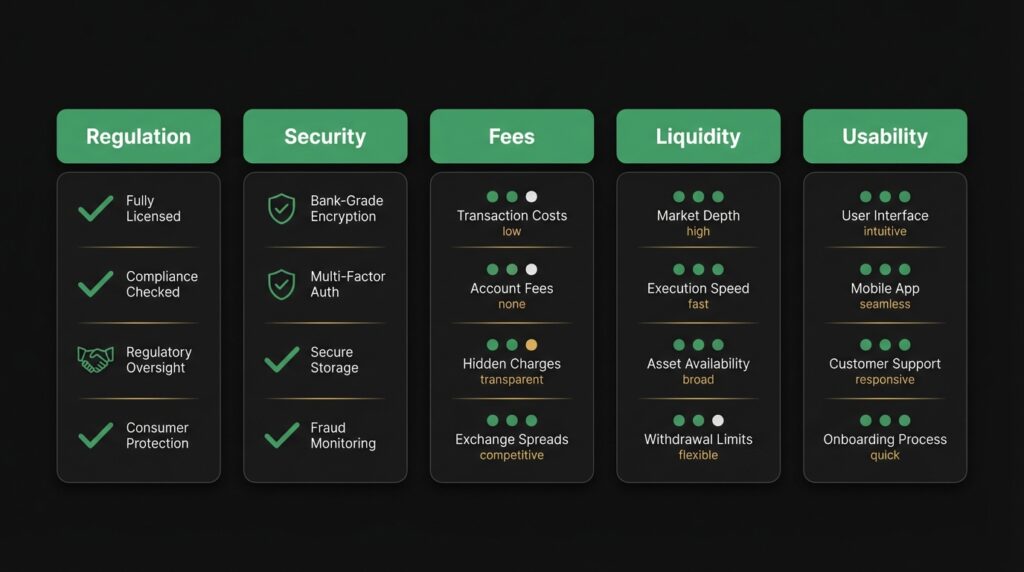
Task: Click the Fully Licensed checkmark icon
Action: [x=96, y=209]
